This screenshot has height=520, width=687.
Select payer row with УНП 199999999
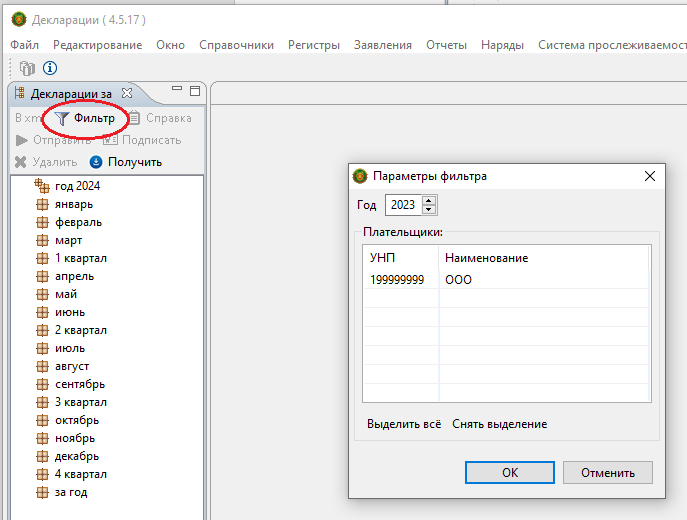click(397, 280)
